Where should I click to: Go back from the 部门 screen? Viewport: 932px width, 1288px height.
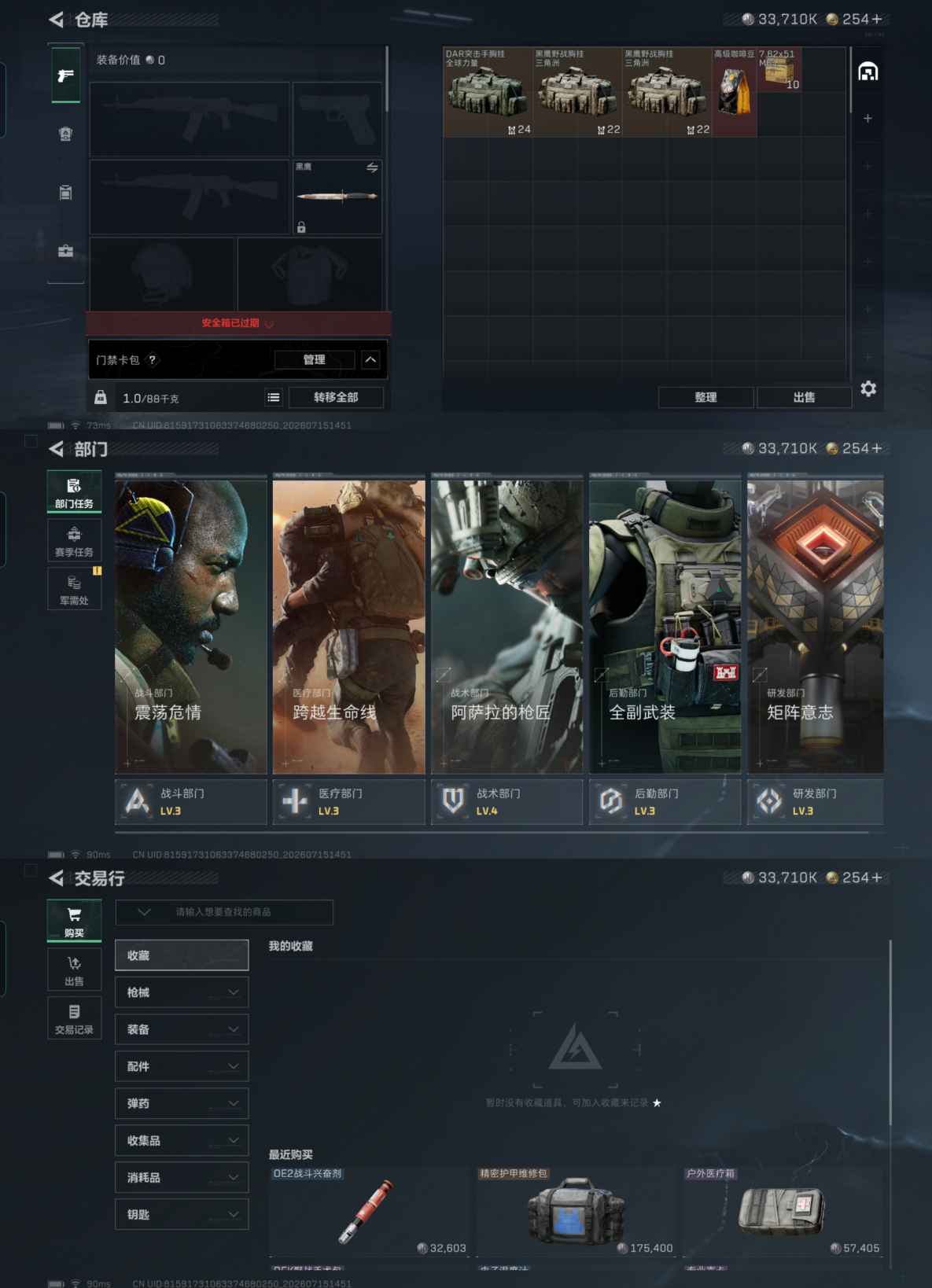point(56,449)
